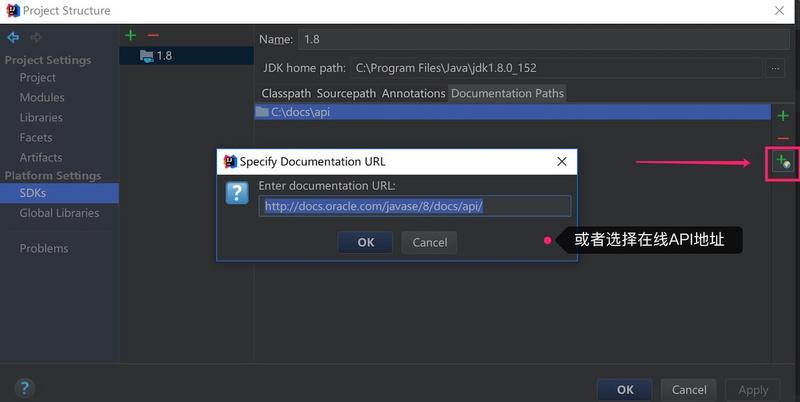Open Modules settings
Viewport: 800px width, 402px height.
tap(42, 97)
